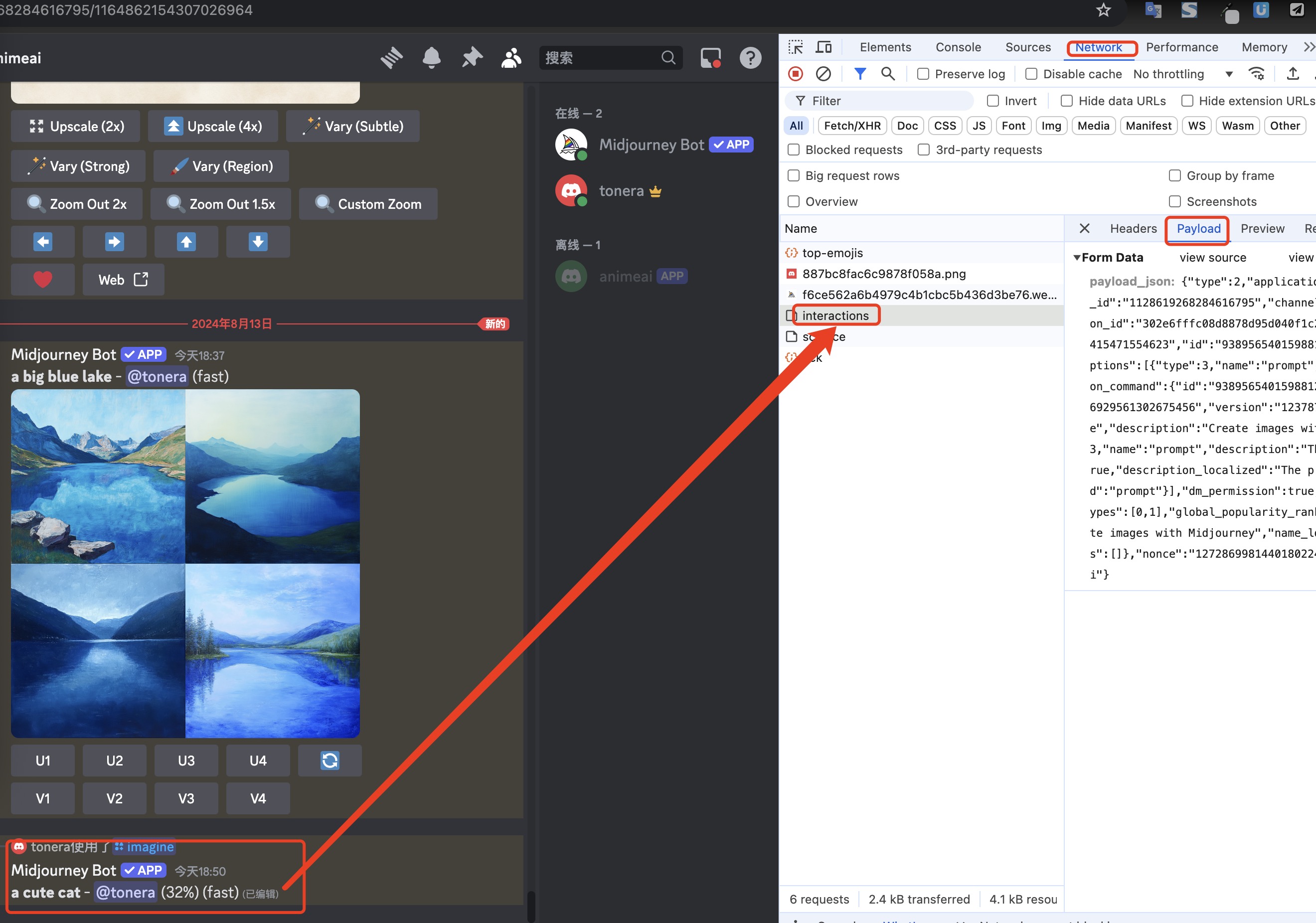Click the network Filter input field

click(879, 101)
